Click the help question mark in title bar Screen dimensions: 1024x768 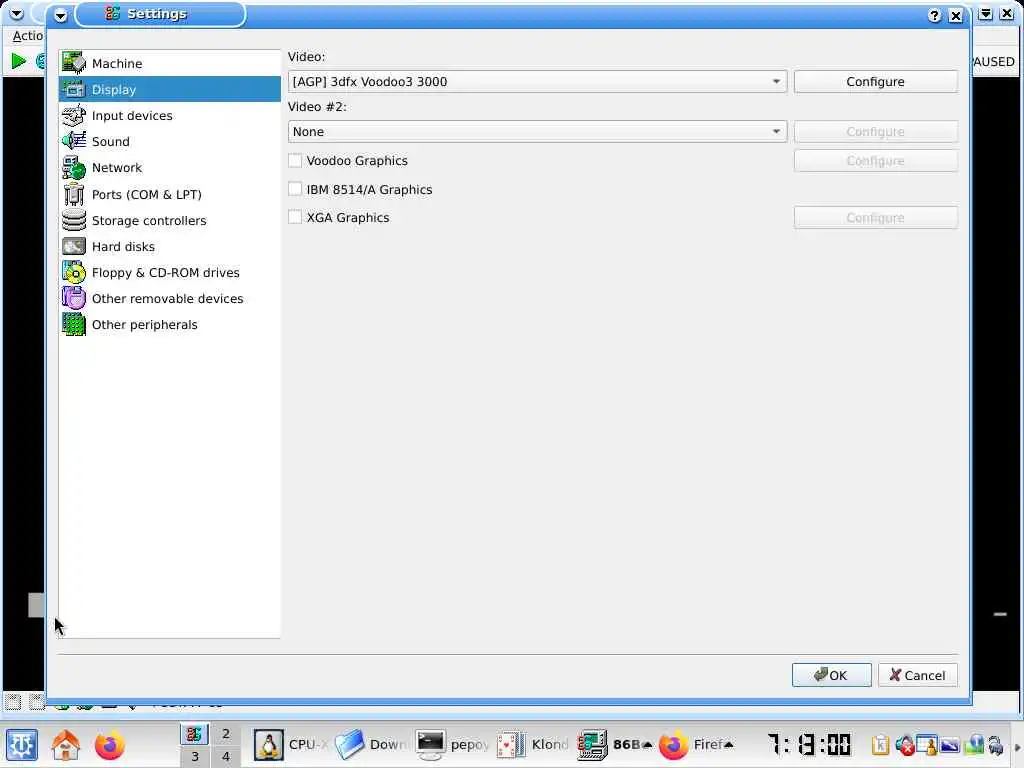tap(935, 16)
